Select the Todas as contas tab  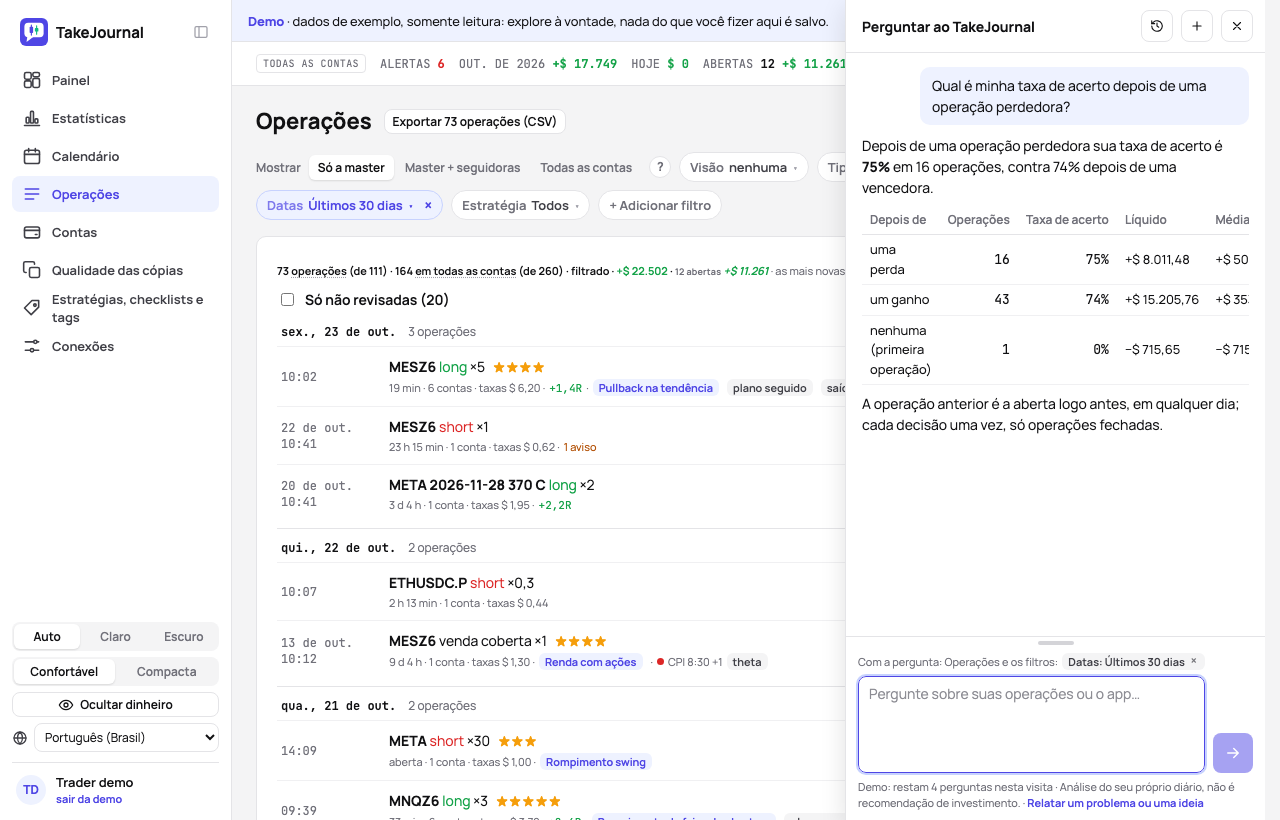(586, 167)
